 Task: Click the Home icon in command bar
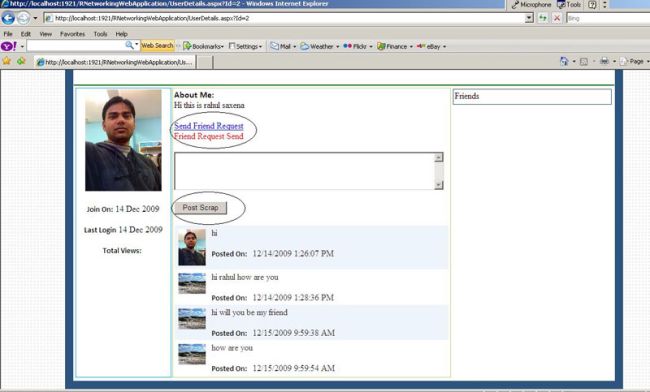tap(564, 61)
